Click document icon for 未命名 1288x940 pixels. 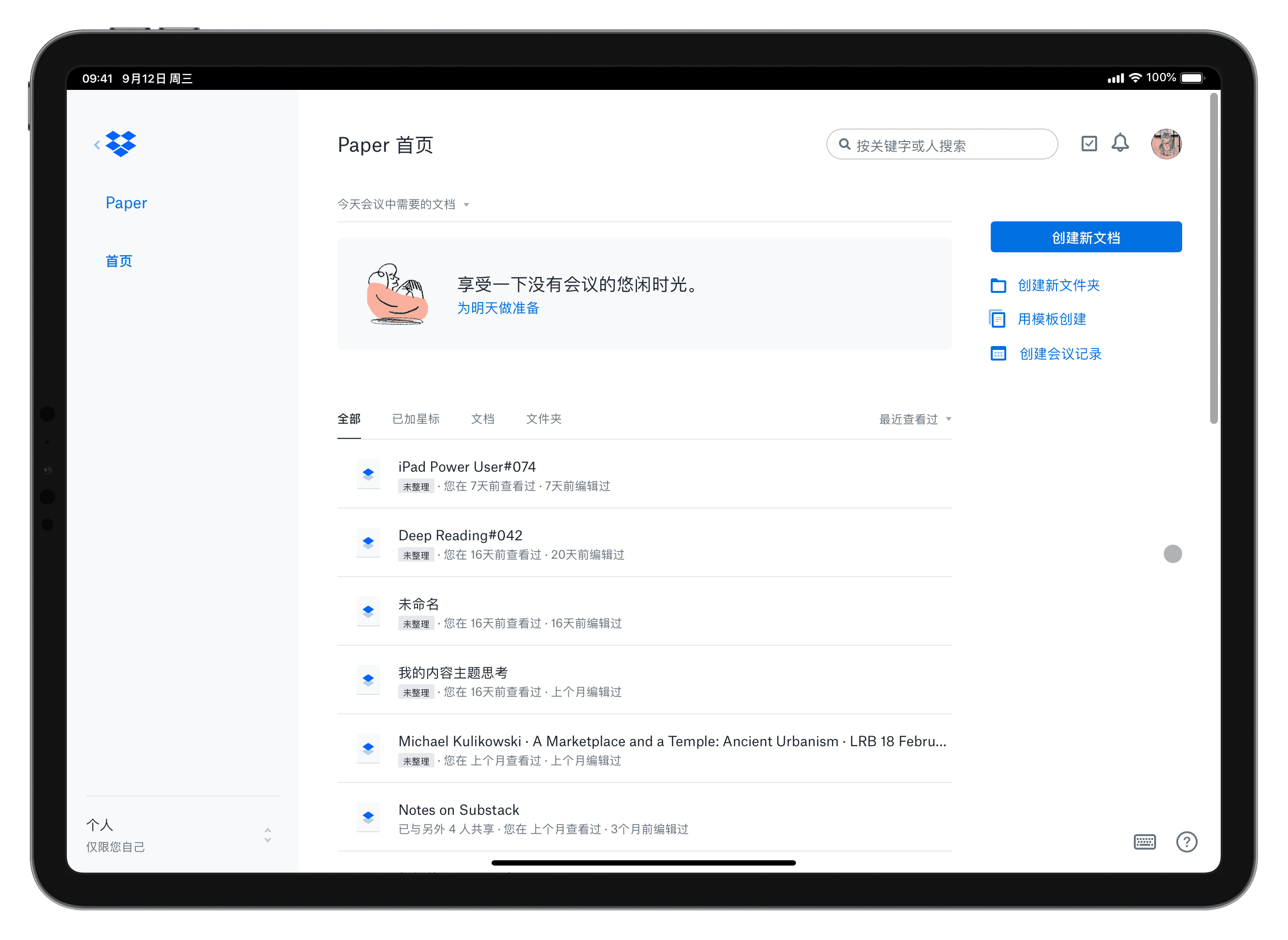point(368,612)
